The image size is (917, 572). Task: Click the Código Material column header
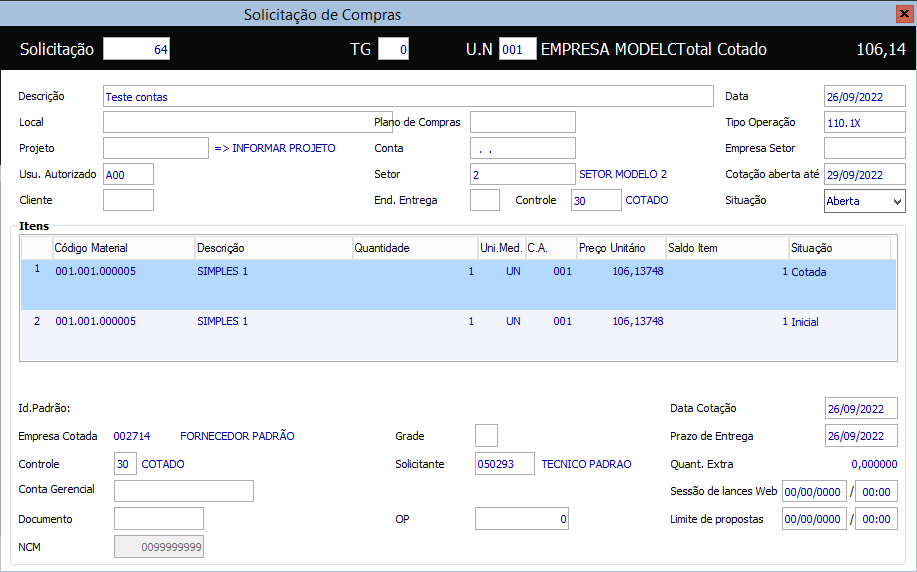(123, 248)
